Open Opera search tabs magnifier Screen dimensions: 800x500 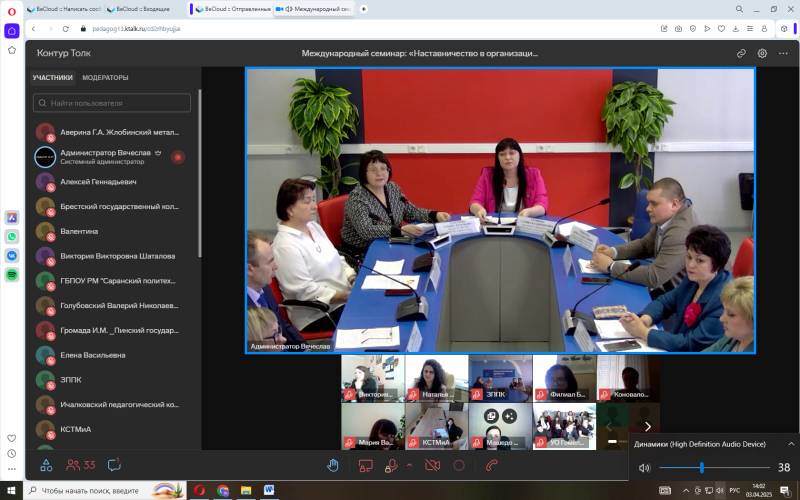tap(739, 9)
